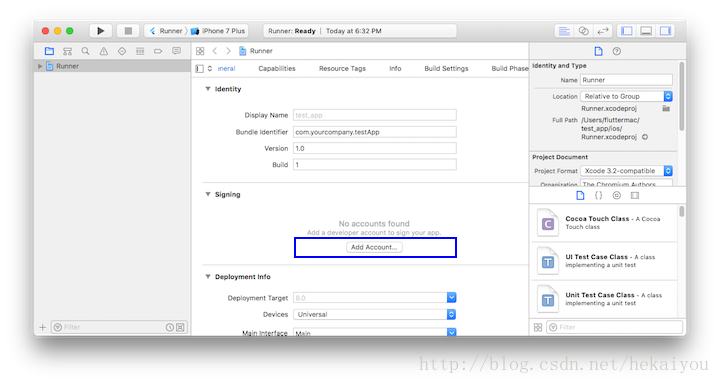The height and width of the screenshot is (384, 720).
Task: Click the Version field
Action: click(x=375, y=148)
